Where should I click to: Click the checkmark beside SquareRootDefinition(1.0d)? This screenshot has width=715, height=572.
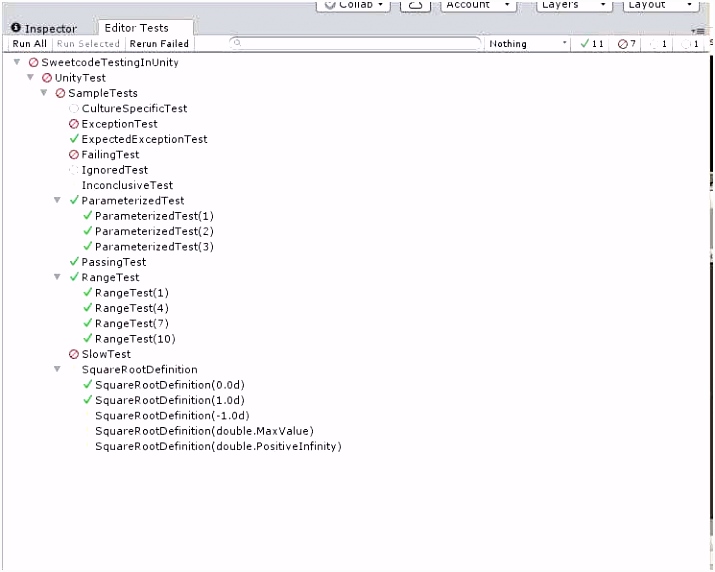tap(88, 400)
